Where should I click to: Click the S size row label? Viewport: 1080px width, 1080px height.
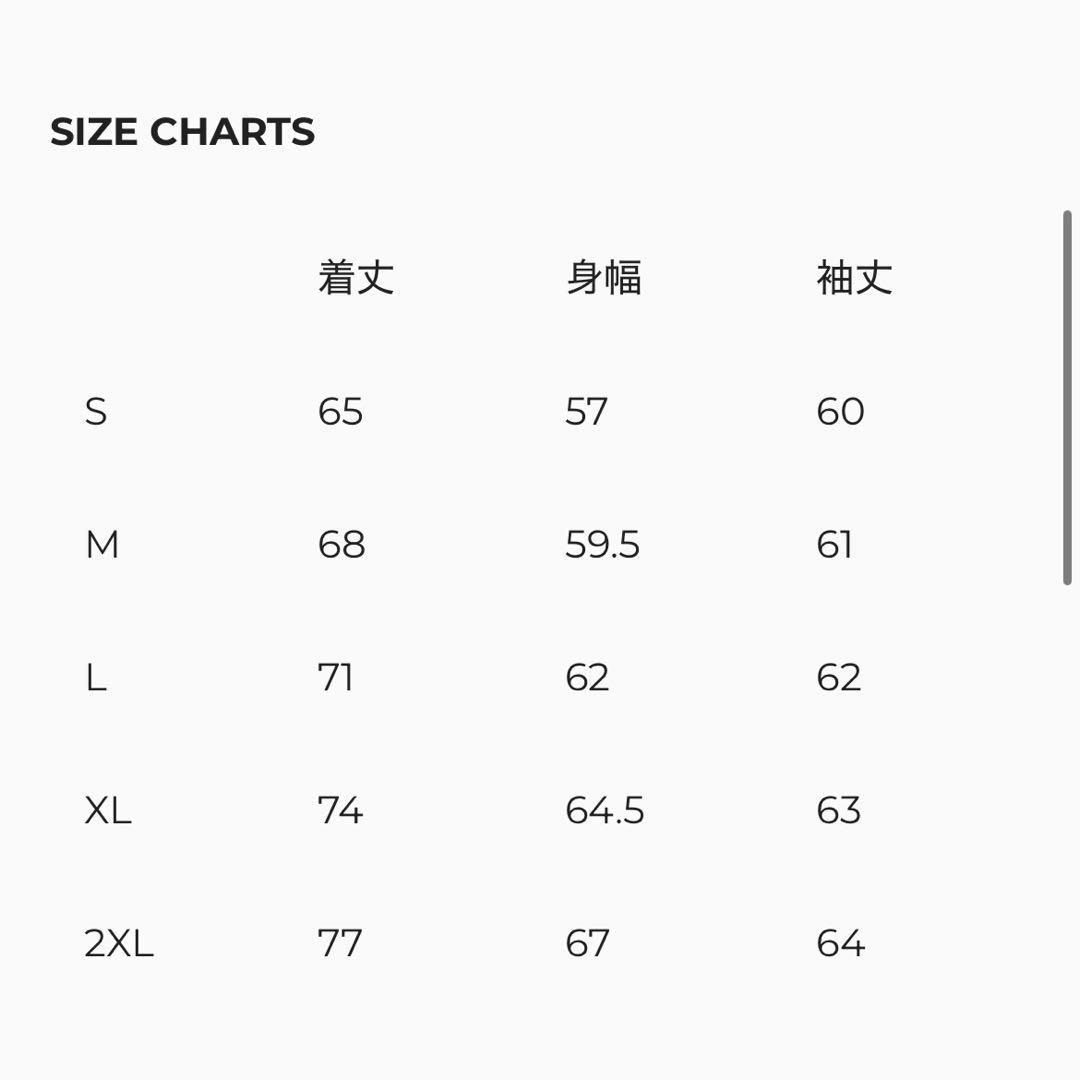(96, 411)
